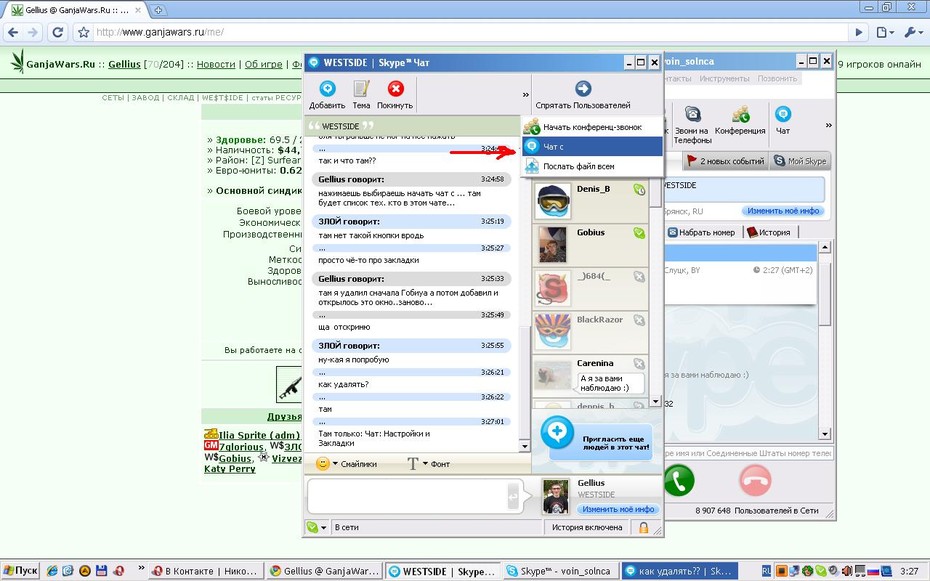Click scroll down arrow of chat messages

[524, 446]
